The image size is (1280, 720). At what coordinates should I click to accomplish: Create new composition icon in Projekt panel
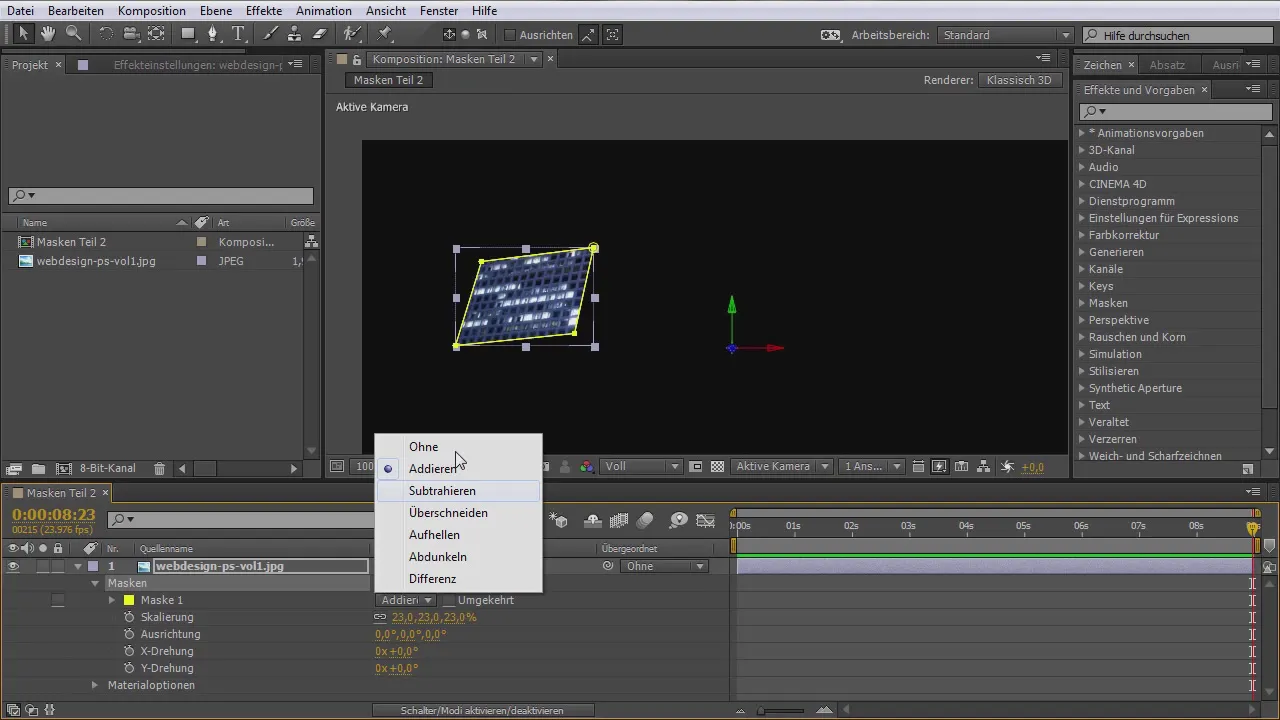(x=64, y=468)
